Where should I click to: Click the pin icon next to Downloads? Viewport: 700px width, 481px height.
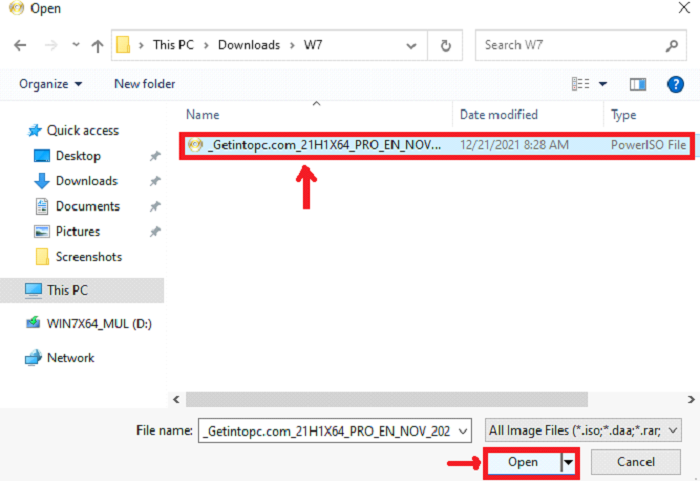155,181
